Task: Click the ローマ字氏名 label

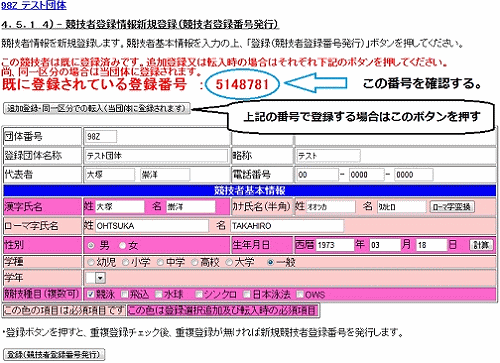Action: [31, 226]
